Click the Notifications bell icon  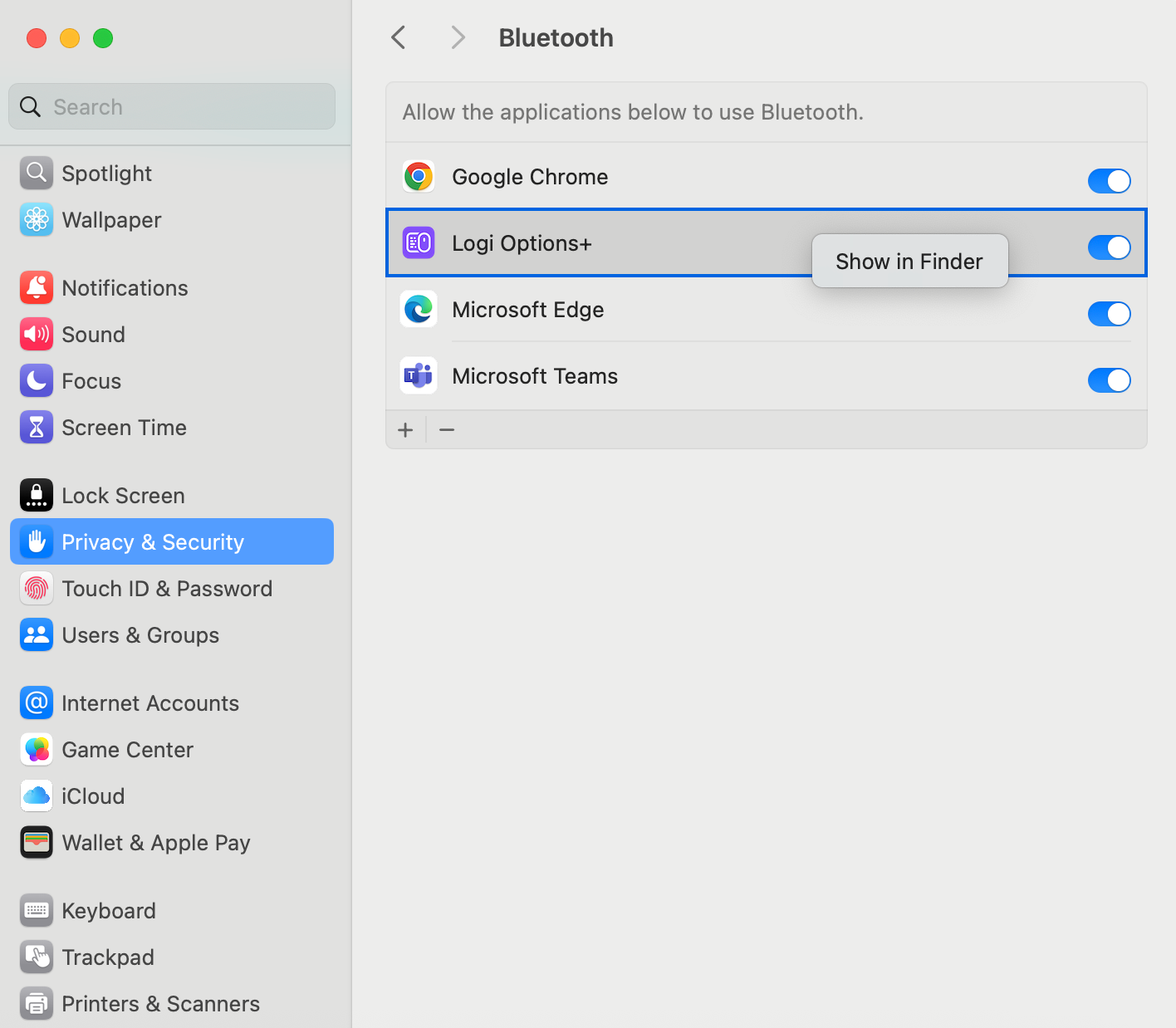37,287
